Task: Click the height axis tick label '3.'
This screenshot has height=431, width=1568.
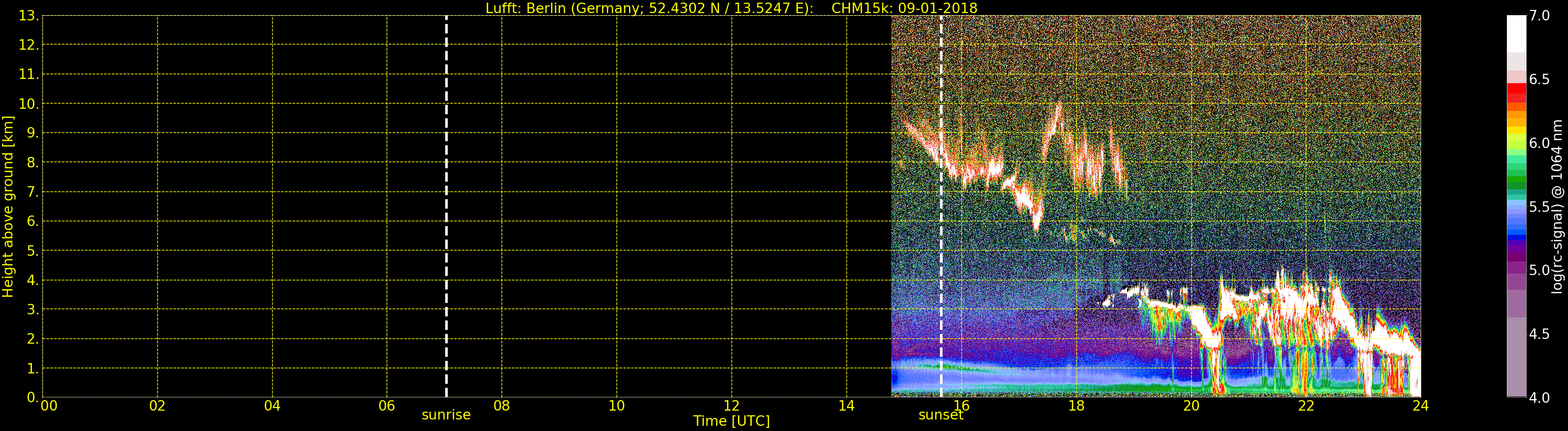Action: coord(33,309)
